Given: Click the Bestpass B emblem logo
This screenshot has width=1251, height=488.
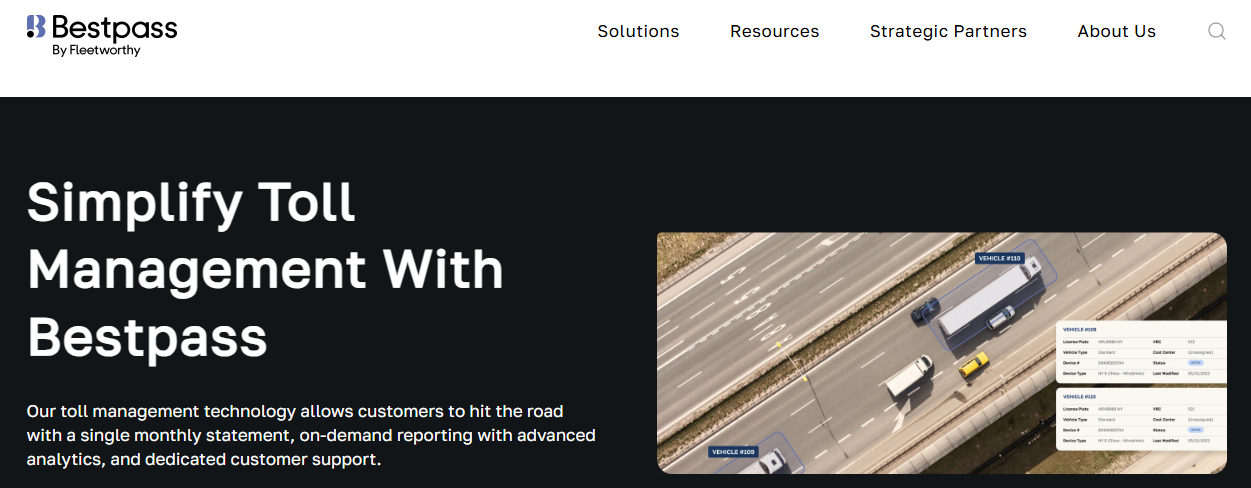Looking at the screenshot, I should pyautogui.click(x=36, y=27).
